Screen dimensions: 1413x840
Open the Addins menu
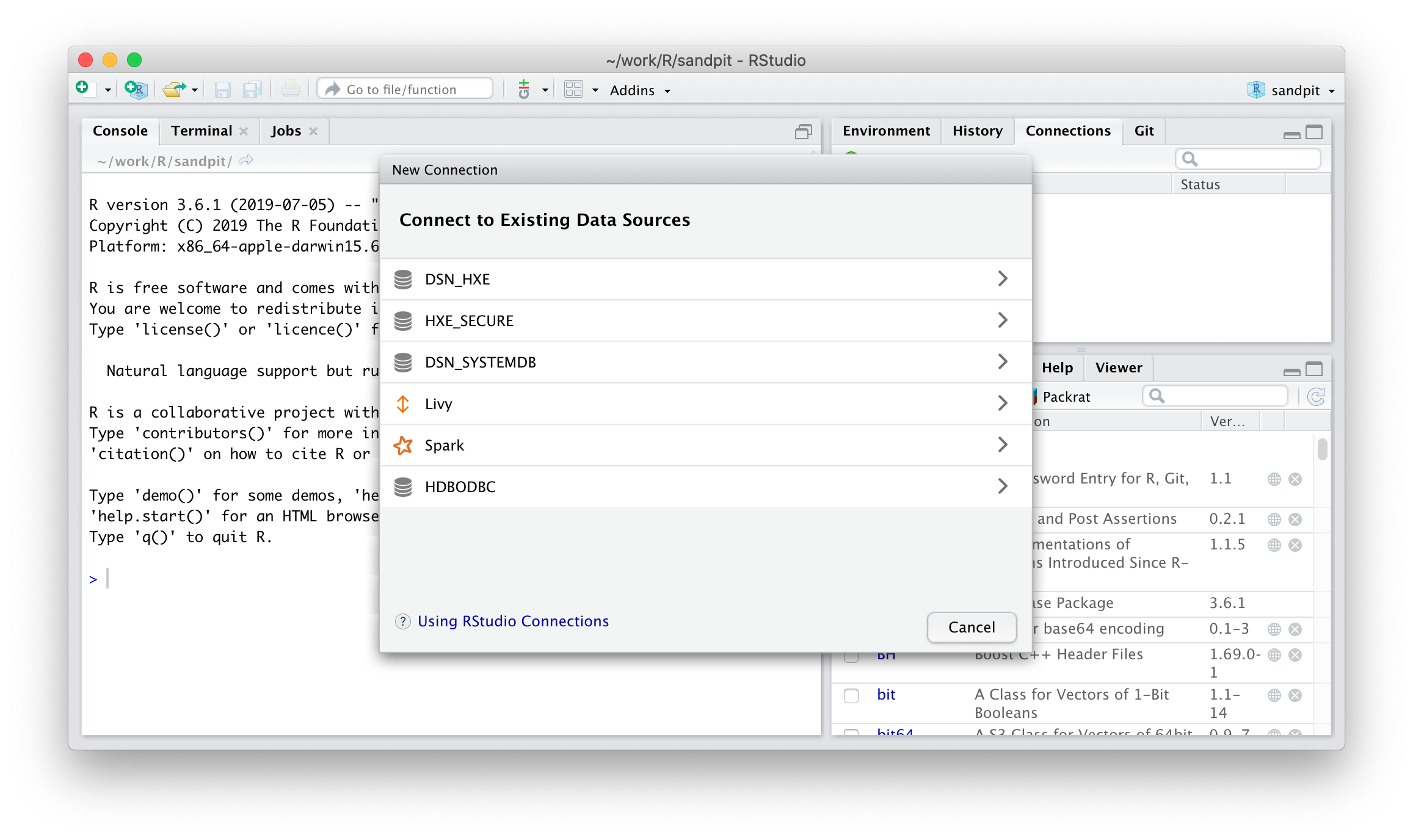[639, 90]
